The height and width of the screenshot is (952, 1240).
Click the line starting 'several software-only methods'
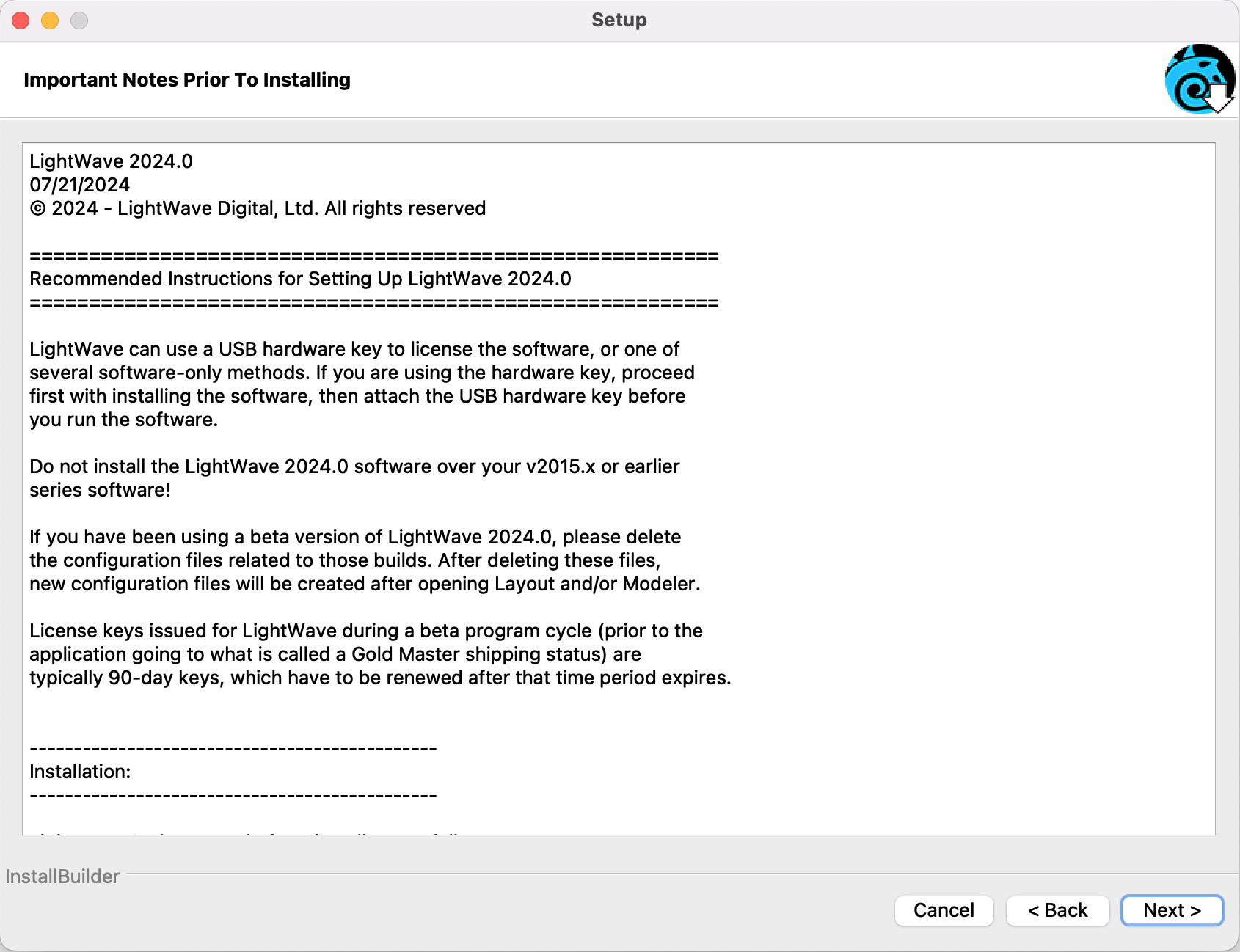click(x=362, y=373)
